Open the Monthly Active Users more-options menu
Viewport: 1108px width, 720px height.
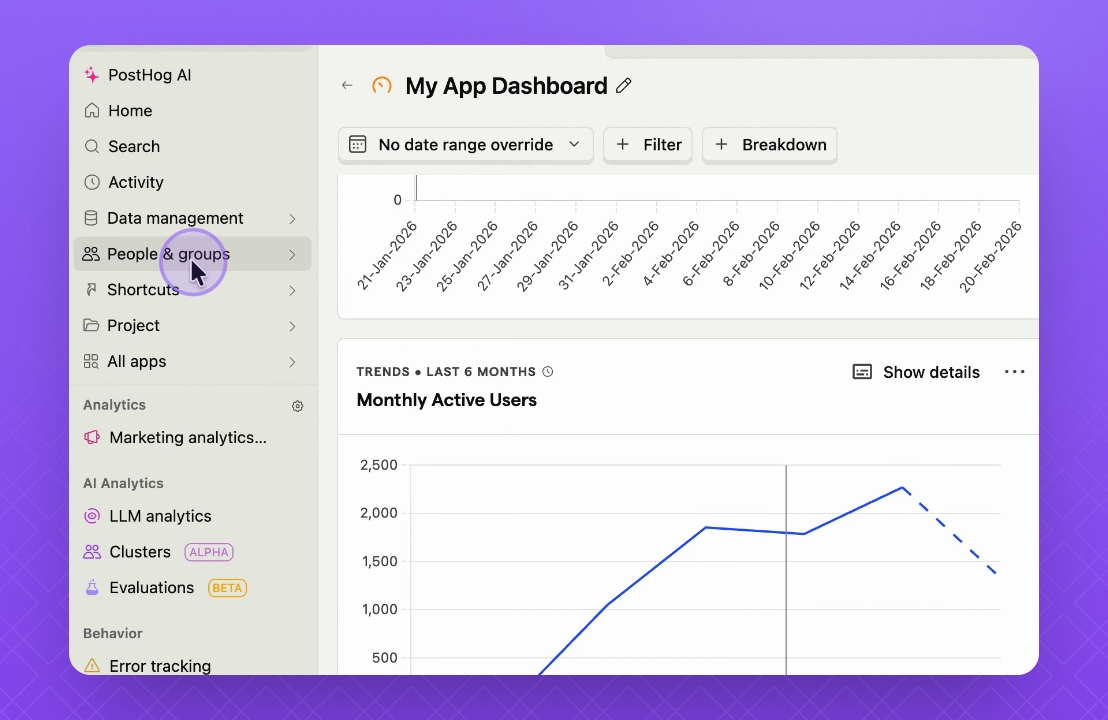tap(1015, 372)
